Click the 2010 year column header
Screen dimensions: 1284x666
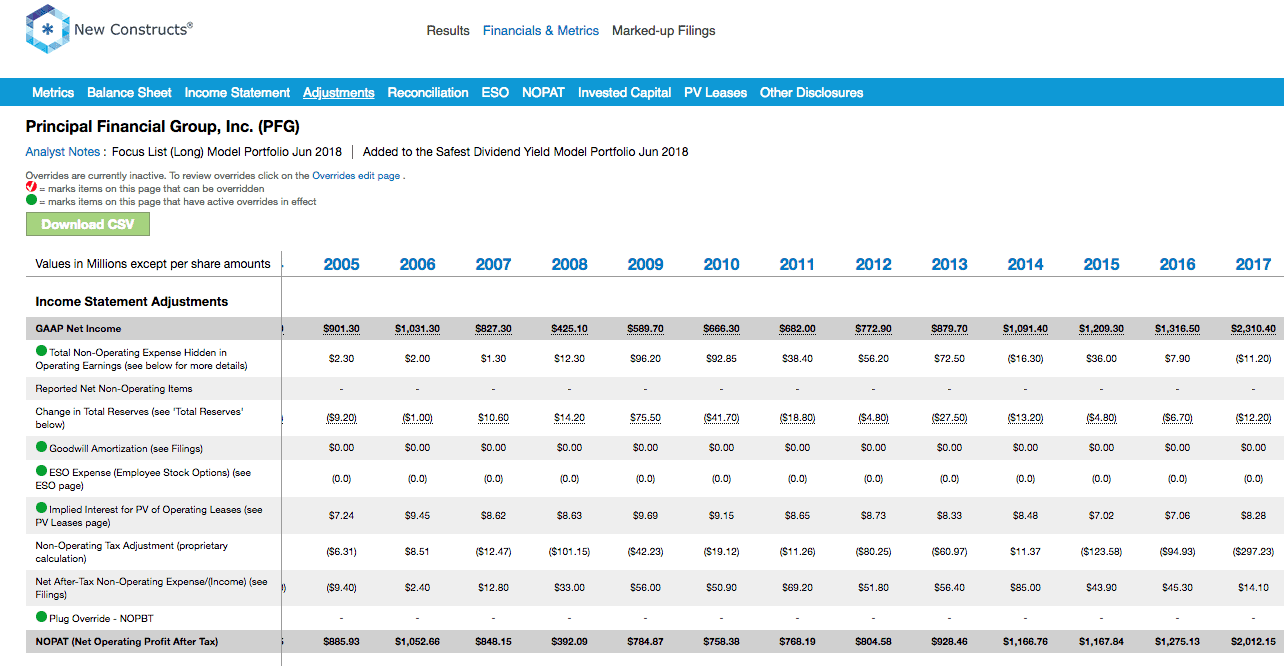(721, 264)
